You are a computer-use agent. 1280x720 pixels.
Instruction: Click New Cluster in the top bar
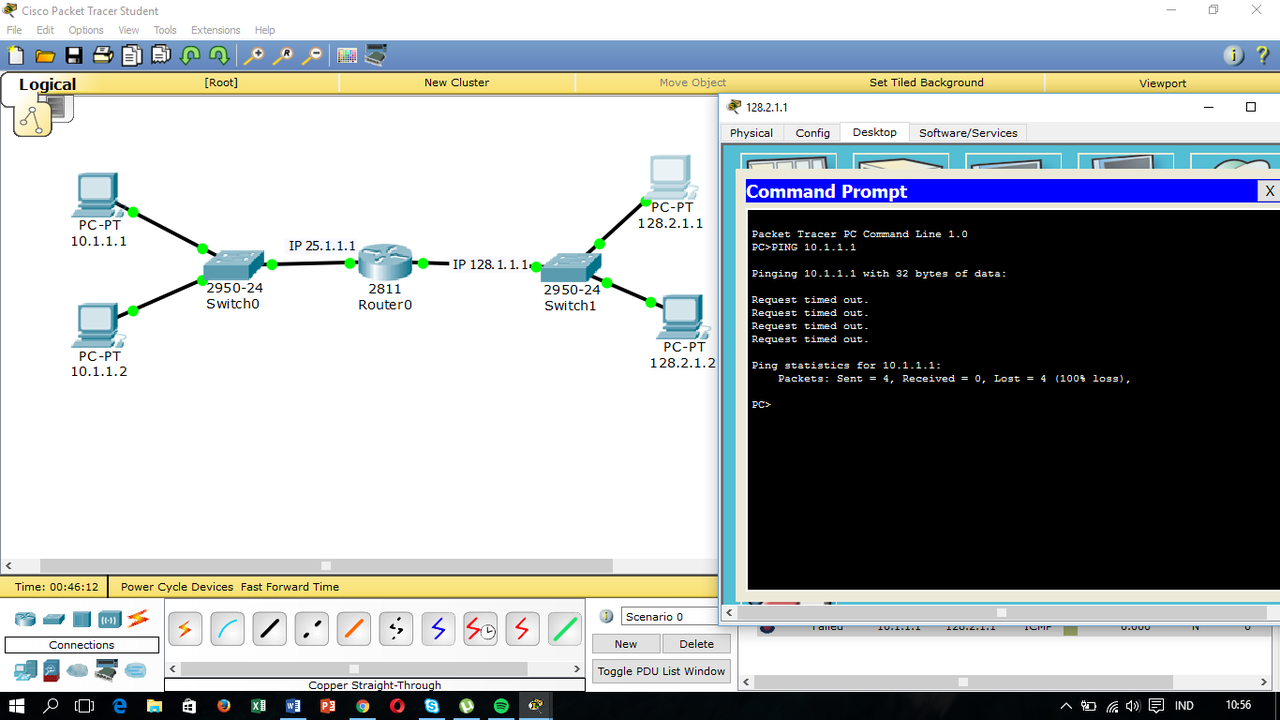(456, 83)
